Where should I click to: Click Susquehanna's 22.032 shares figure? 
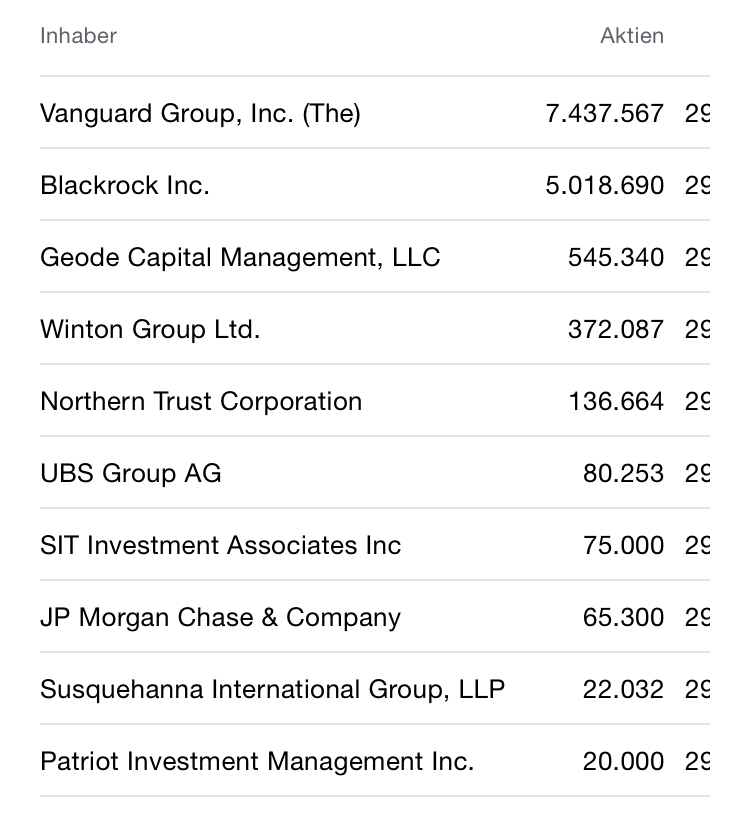tap(623, 689)
